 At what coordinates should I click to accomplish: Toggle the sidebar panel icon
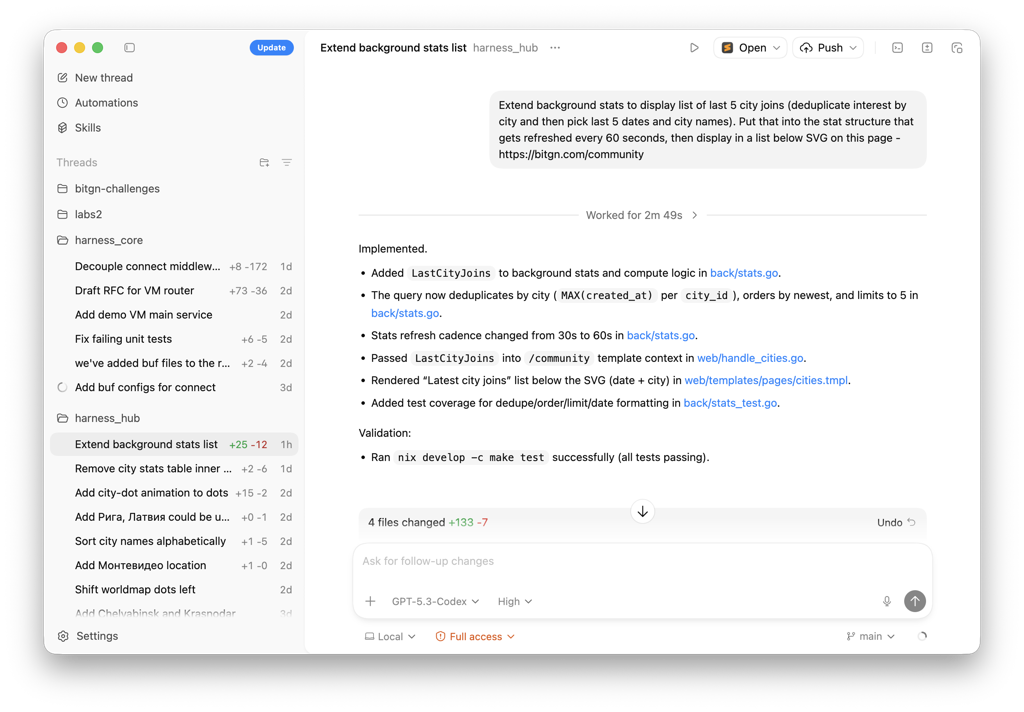[129, 48]
